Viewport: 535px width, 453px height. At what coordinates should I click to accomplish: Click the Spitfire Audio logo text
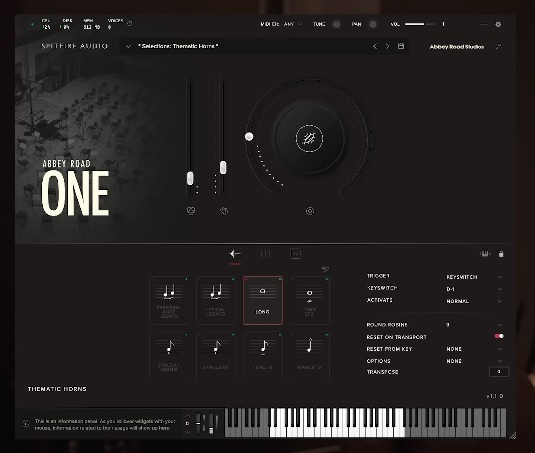(x=74, y=46)
